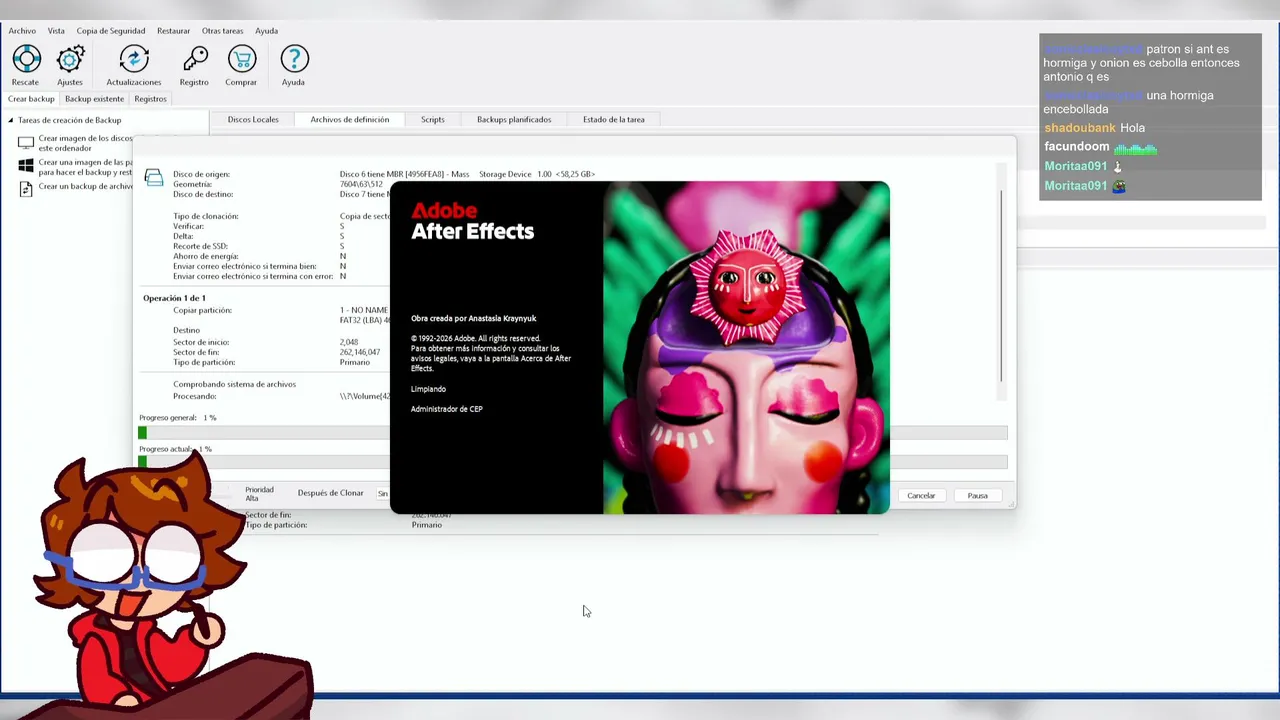1280x720 pixels.
Task: Click the sector value '262,146,047'
Action: (x=360, y=352)
